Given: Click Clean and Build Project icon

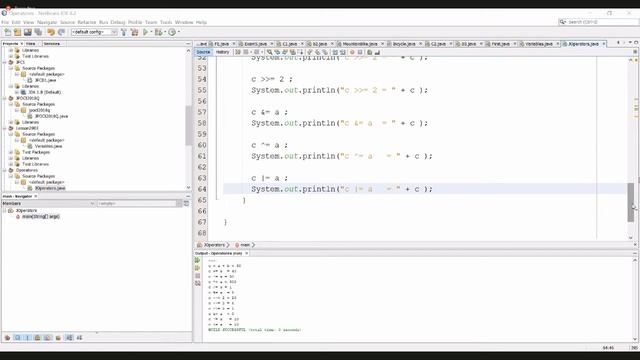Looking at the screenshot, I should pos(134,32).
